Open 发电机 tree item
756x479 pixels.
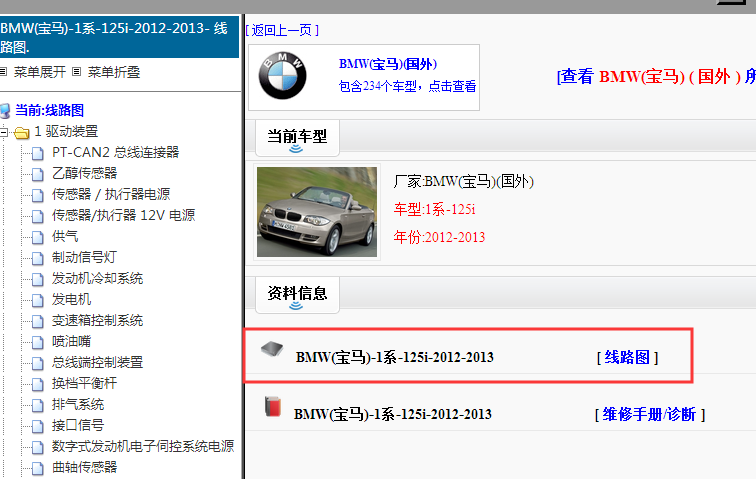coord(71,300)
